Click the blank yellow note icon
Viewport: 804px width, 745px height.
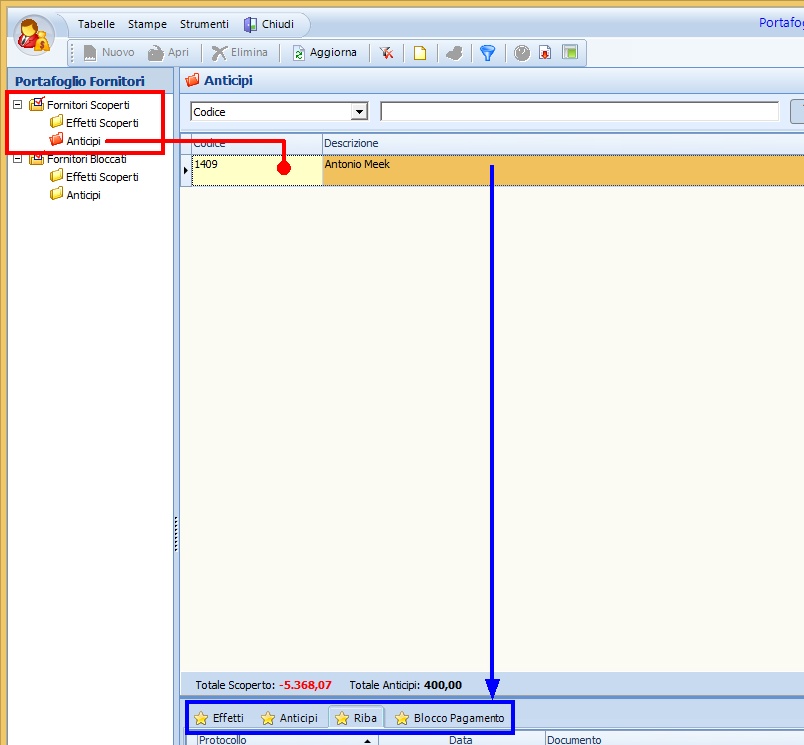420,53
